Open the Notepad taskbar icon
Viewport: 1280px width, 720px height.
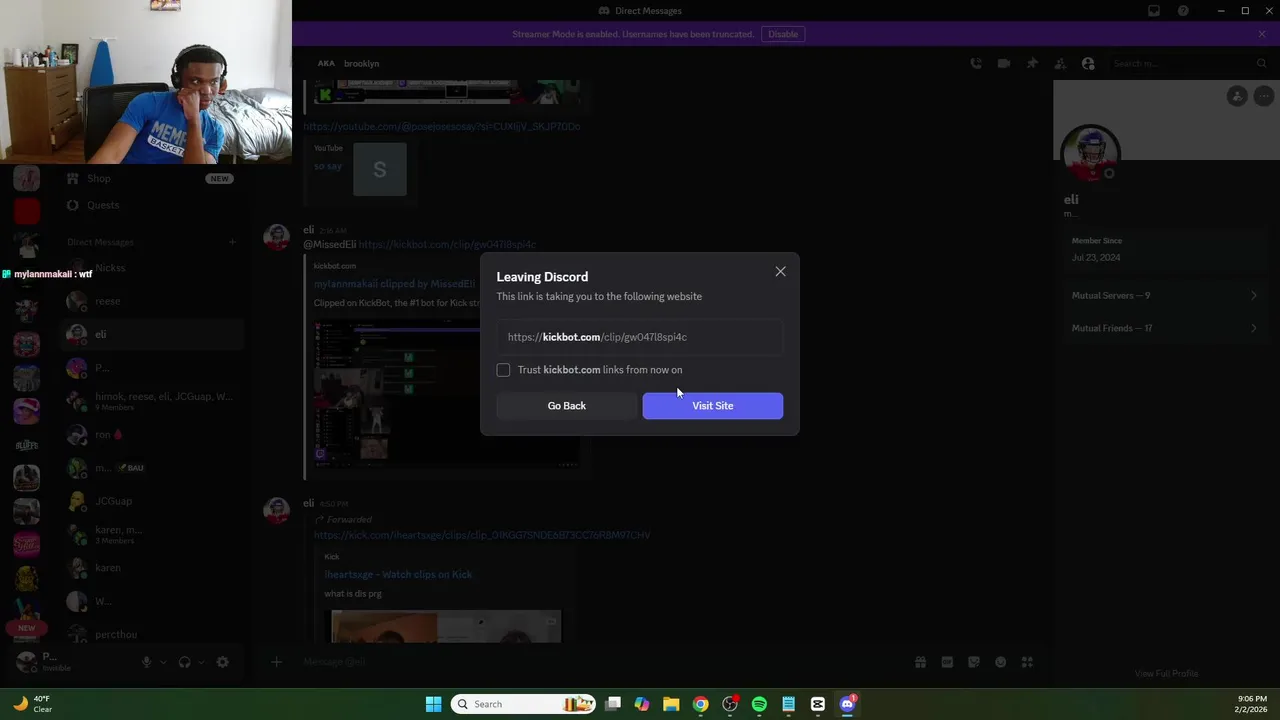[788, 704]
